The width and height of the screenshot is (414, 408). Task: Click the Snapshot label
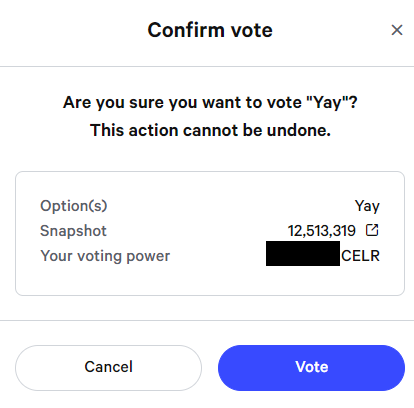tap(73, 231)
